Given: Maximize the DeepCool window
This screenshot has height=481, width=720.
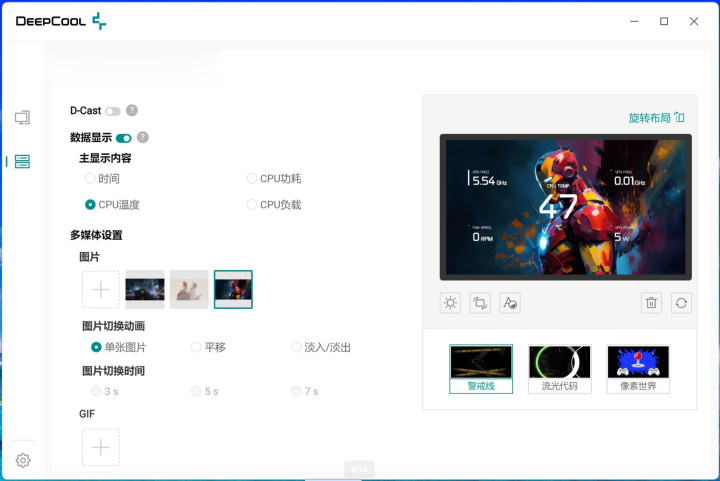Looking at the screenshot, I should (x=664, y=21).
